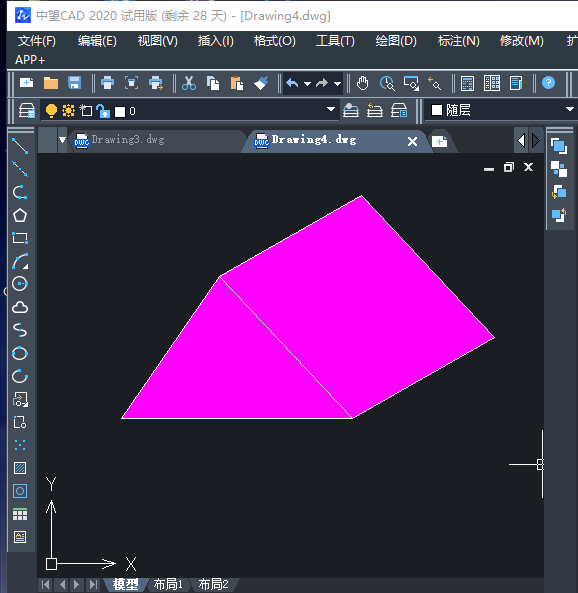The height and width of the screenshot is (593, 578).
Task: Select the Polygon drawing tool
Action: [x=20, y=216]
